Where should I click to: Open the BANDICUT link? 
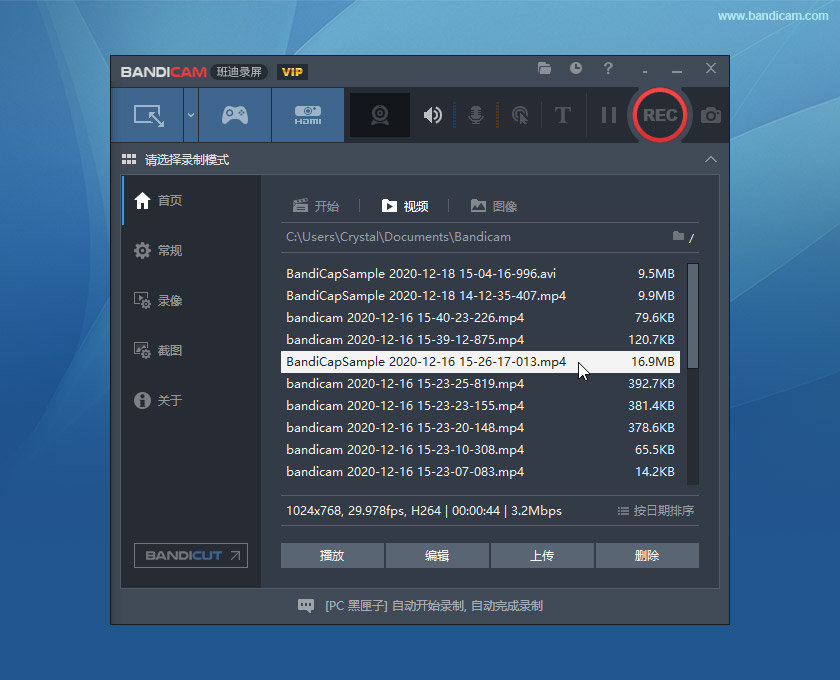(x=190, y=555)
